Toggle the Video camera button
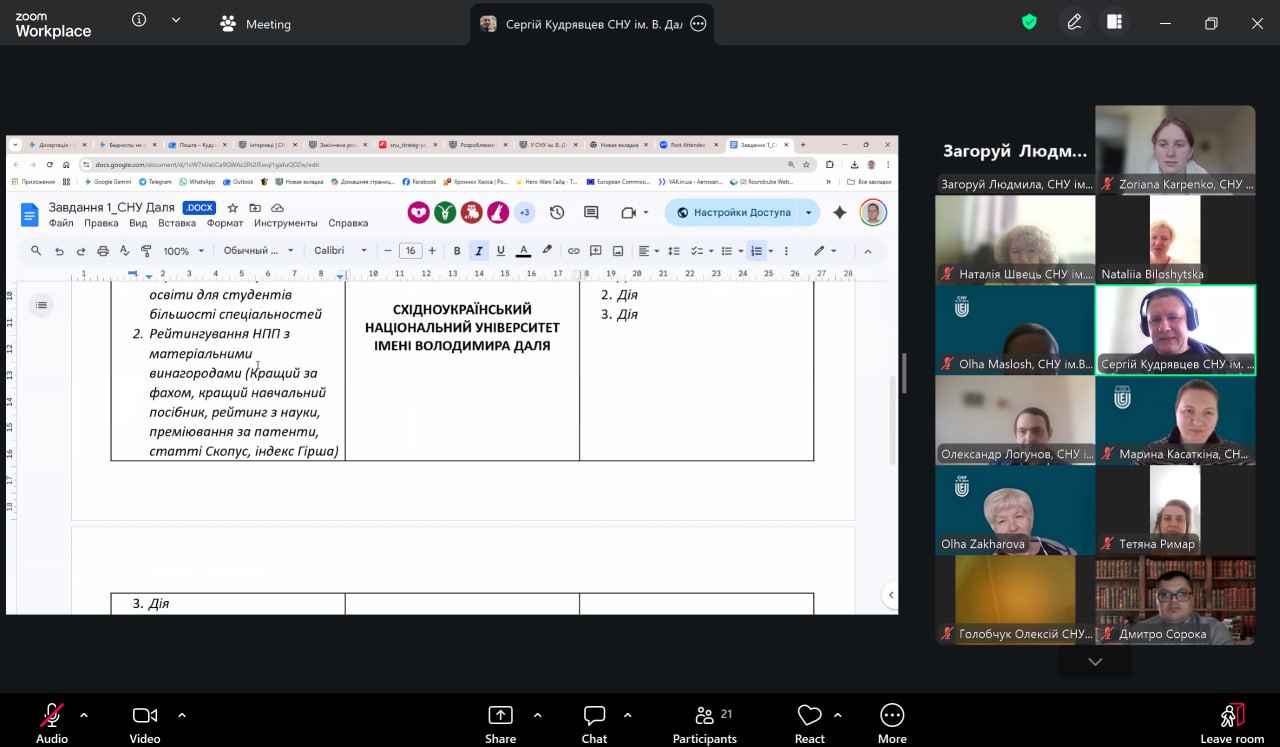 145,716
